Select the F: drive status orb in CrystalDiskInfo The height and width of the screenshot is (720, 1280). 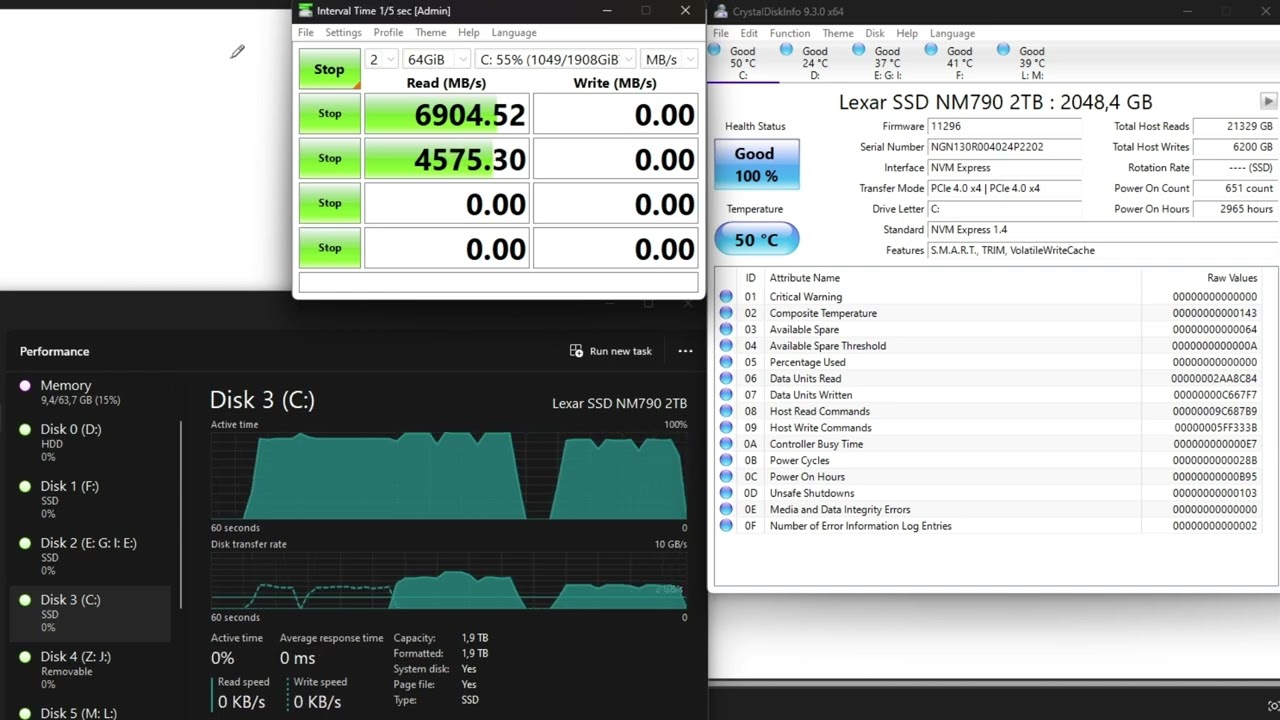coord(931,50)
